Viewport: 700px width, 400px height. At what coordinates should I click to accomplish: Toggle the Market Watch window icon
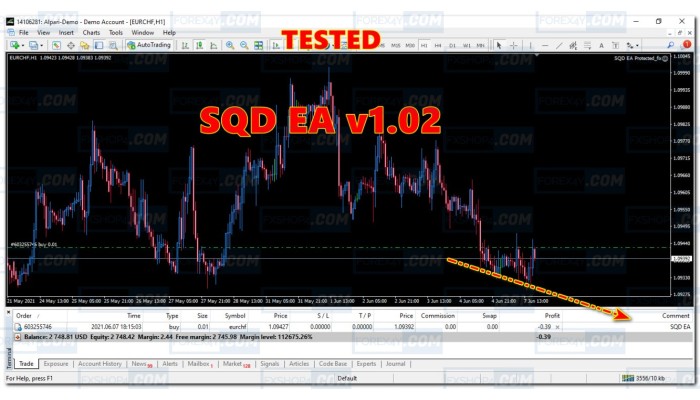tap(56, 45)
